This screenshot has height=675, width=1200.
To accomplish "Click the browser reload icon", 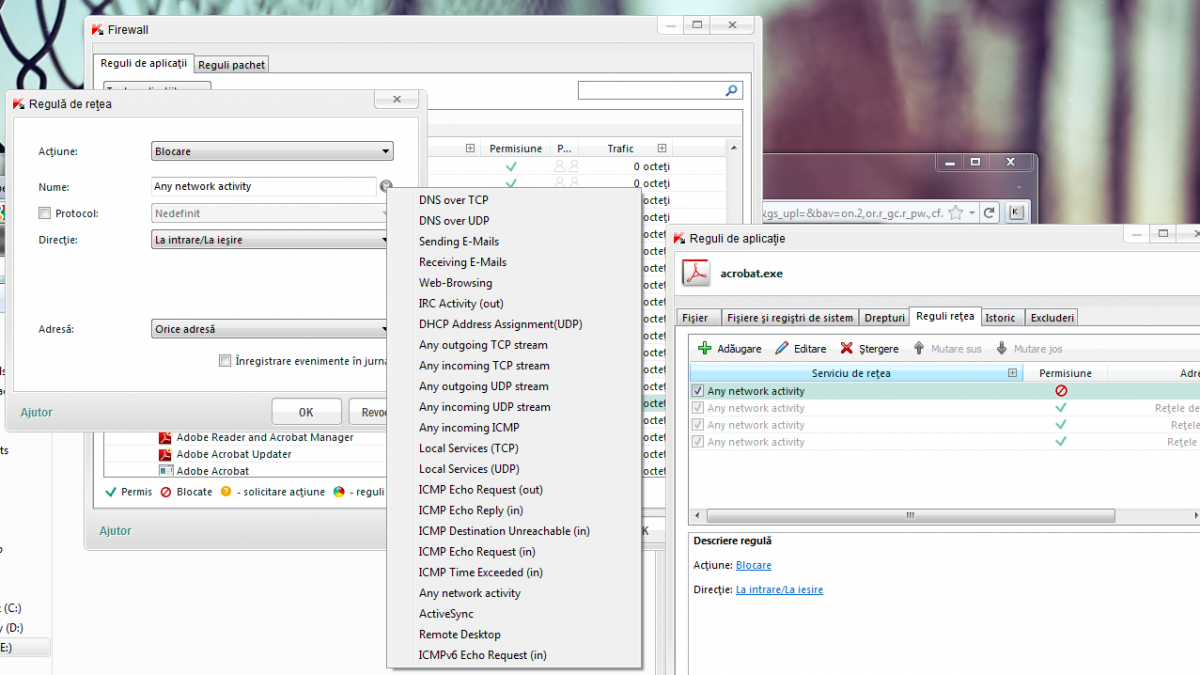I will pyautogui.click(x=988, y=212).
